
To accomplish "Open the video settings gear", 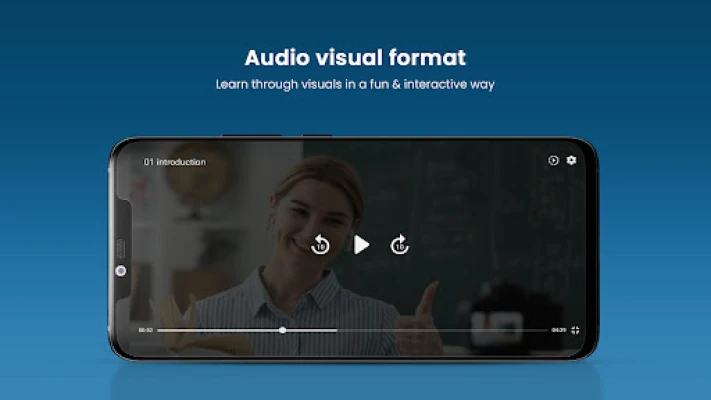I will [572, 160].
